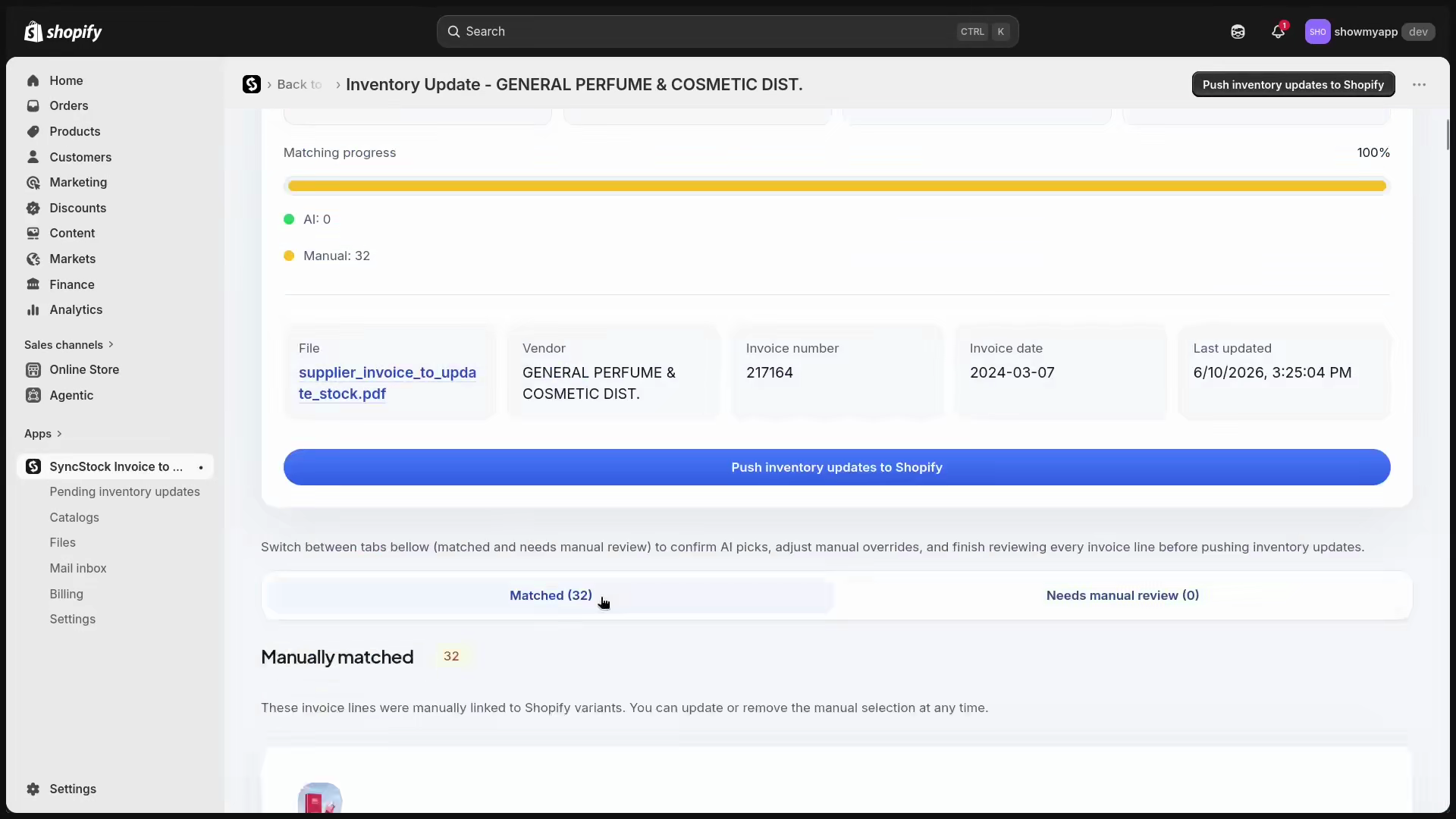The image size is (1456, 819).
Task: Expand the Sales channels section
Action: pos(69,344)
